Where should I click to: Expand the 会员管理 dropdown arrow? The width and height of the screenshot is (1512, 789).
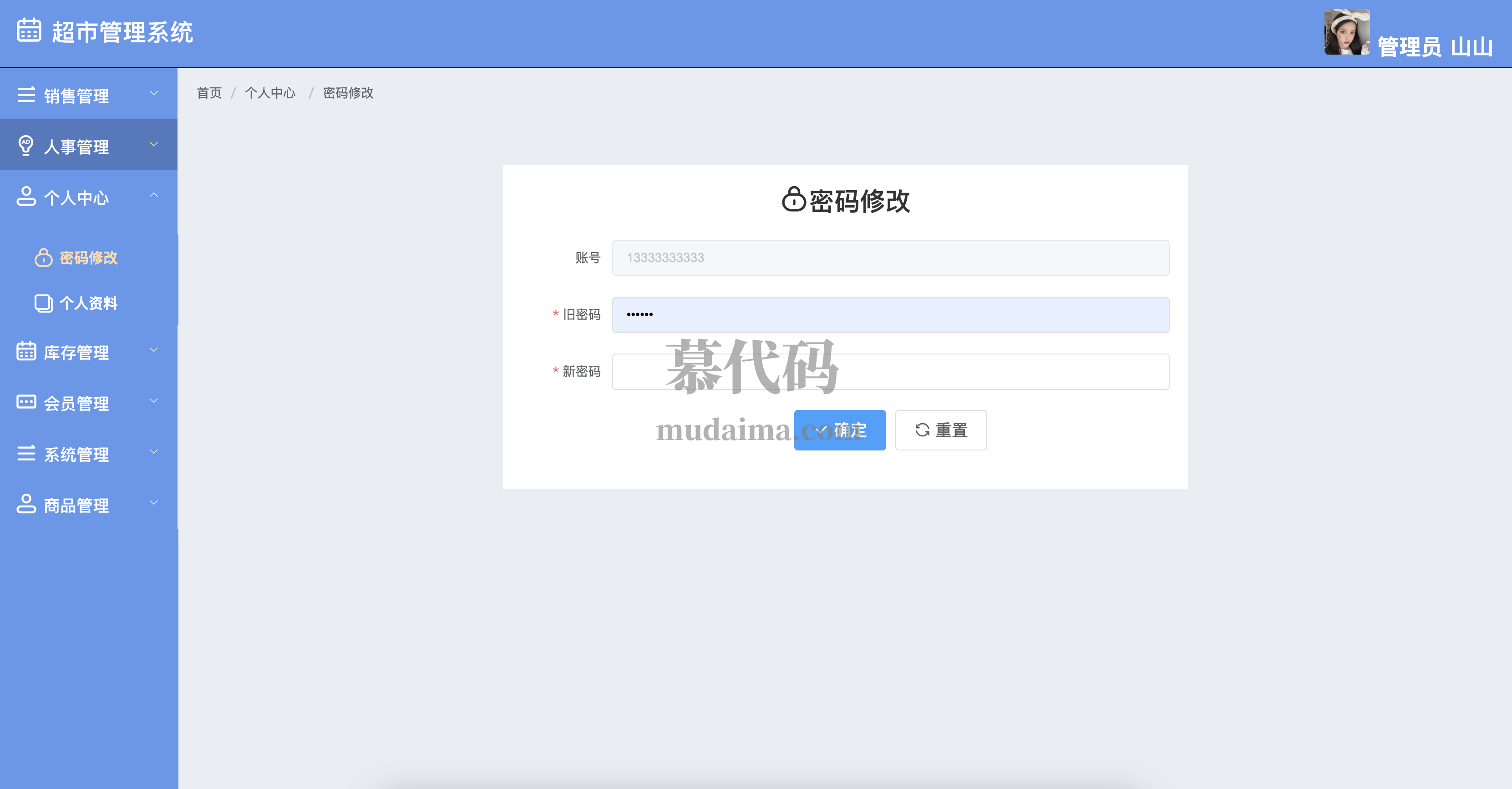[x=154, y=401]
